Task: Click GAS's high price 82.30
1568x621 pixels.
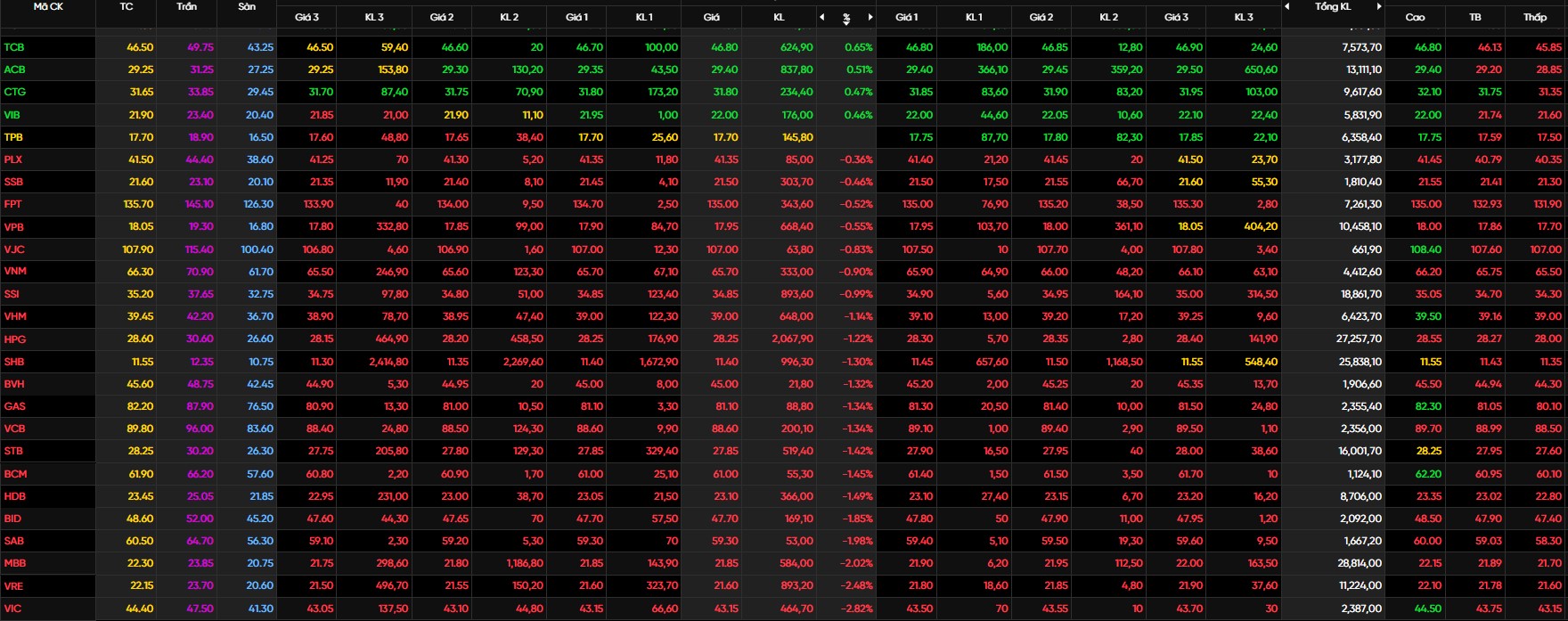Action: (x=1428, y=406)
